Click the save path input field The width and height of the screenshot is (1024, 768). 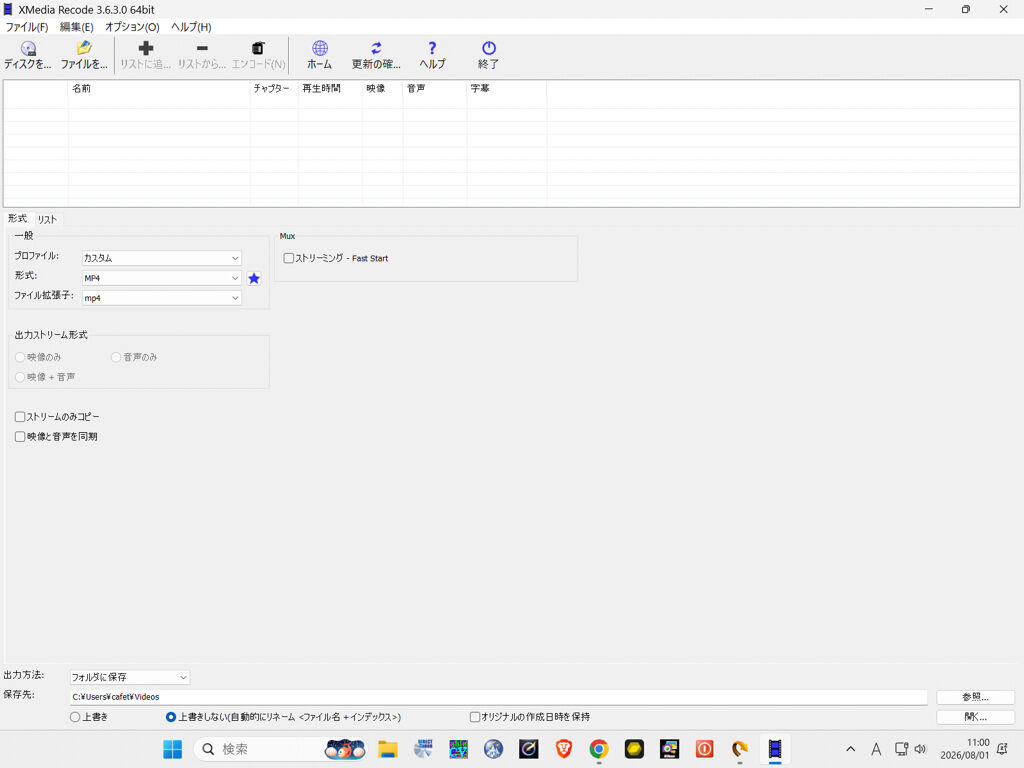coord(498,697)
